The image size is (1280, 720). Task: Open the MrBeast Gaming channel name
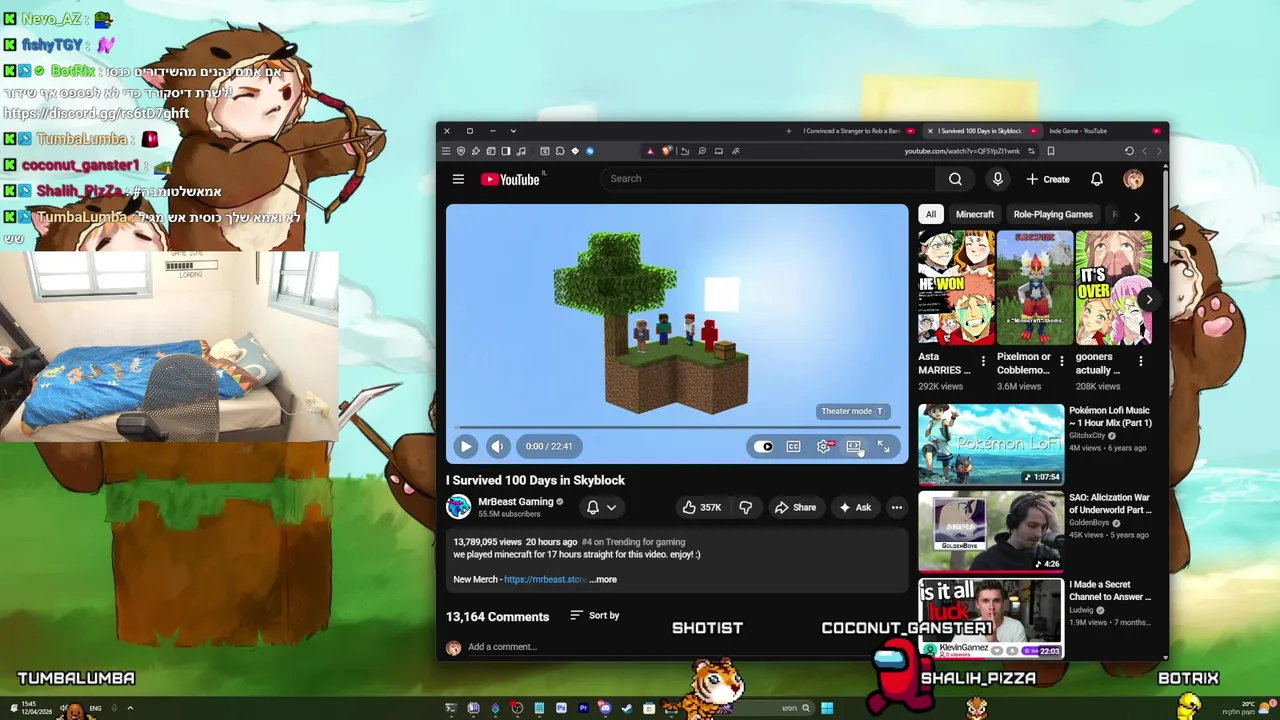pyautogui.click(x=516, y=502)
